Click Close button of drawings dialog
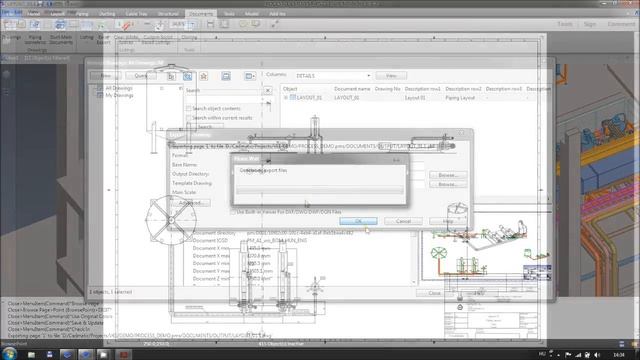 point(434,293)
